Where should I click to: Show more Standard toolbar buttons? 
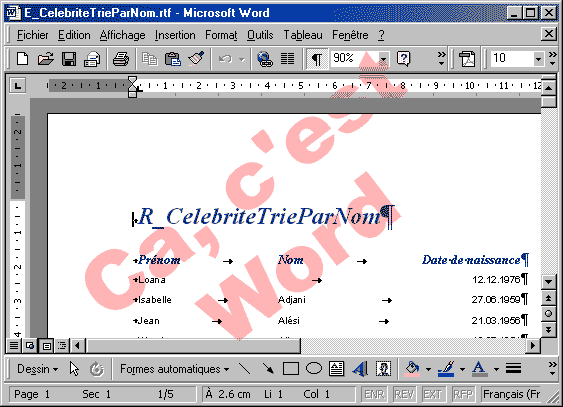pos(441,59)
